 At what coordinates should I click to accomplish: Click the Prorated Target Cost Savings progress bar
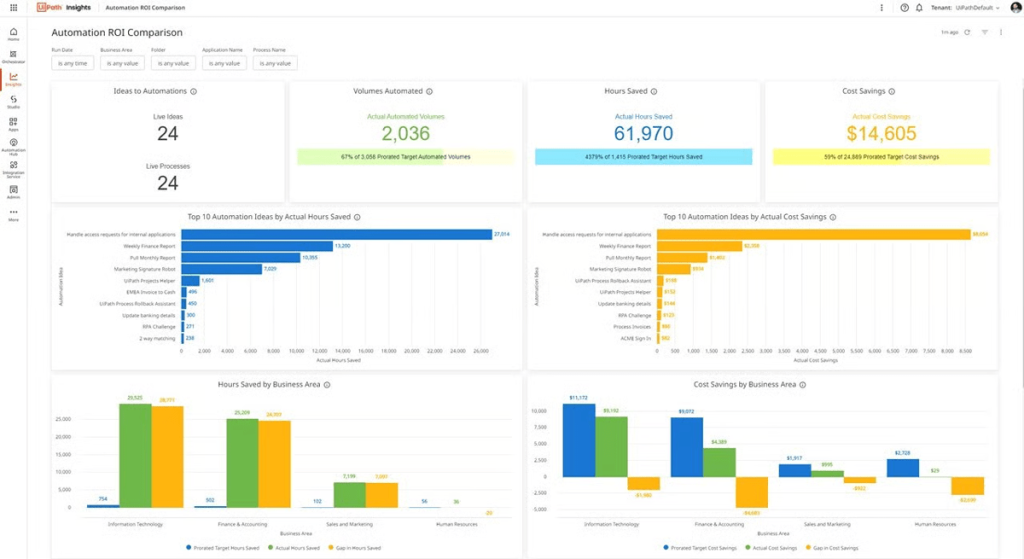pyautogui.click(x=881, y=157)
